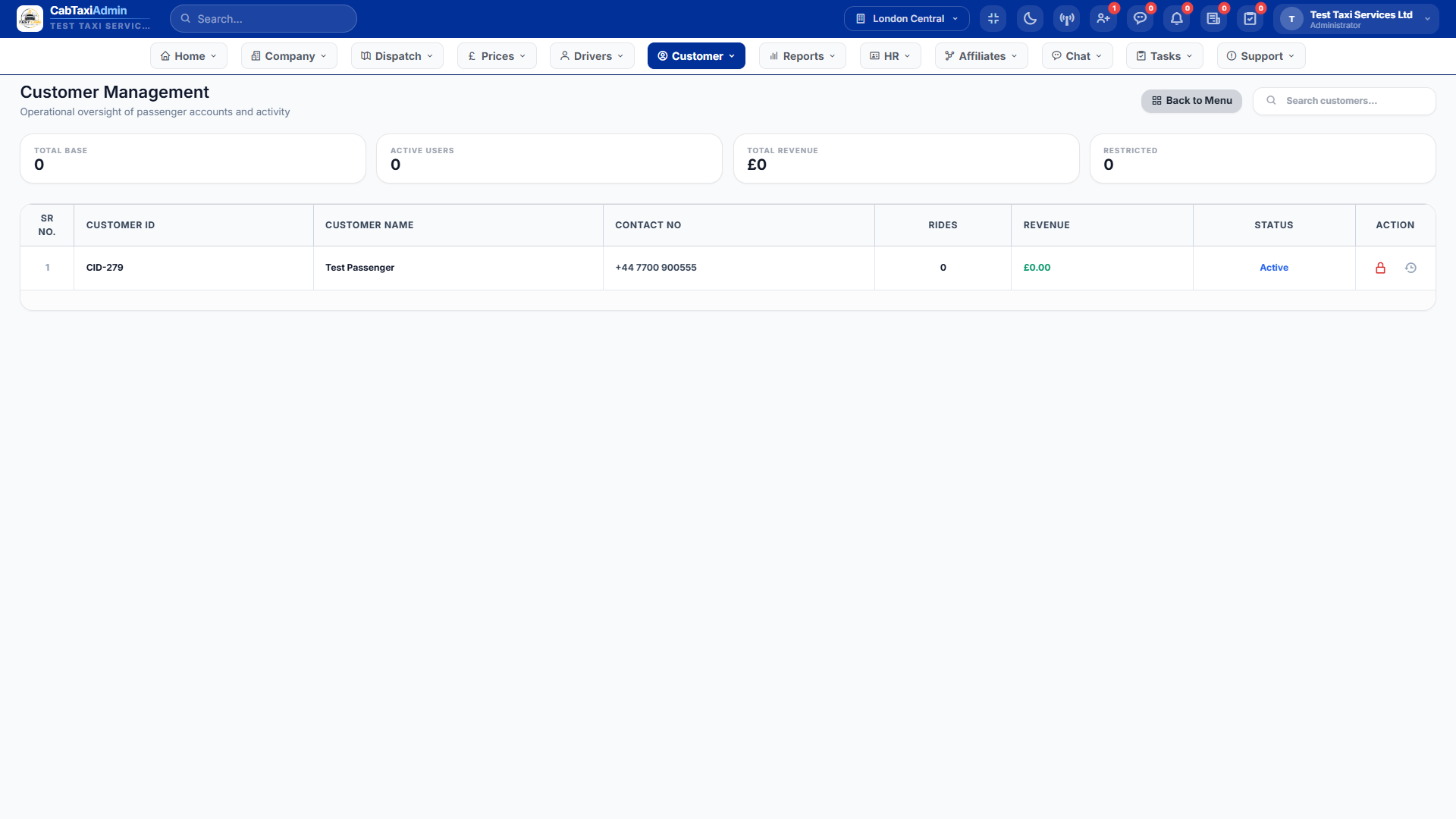Image resolution: width=1456 pixels, height=819 pixels.
Task: Open the chat messages bubble icon
Action: coord(1140,18)
